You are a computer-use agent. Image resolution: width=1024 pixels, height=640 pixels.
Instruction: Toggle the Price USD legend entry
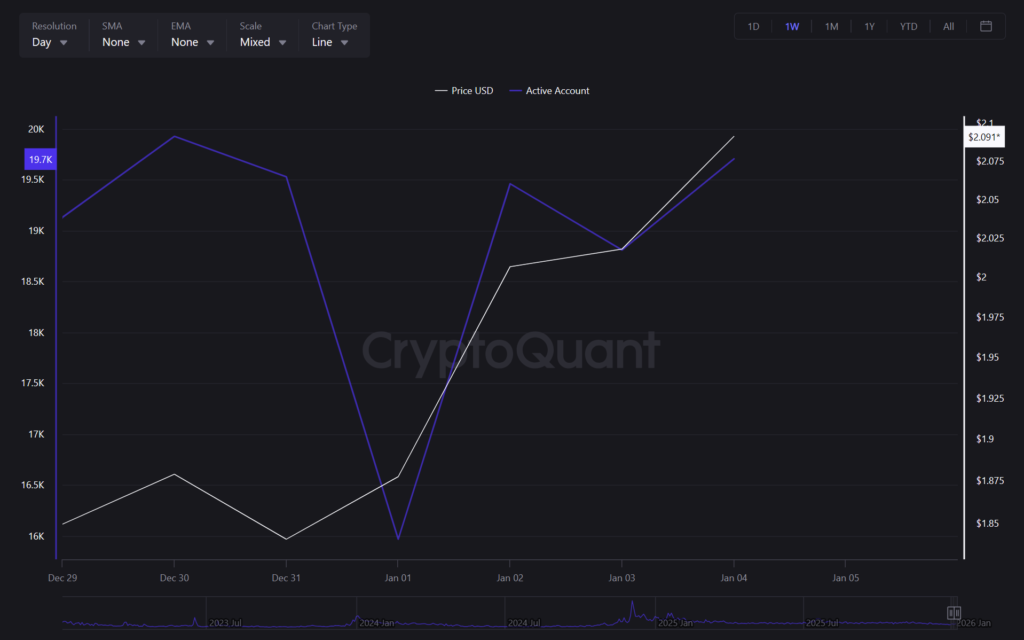tap(464, 90)
